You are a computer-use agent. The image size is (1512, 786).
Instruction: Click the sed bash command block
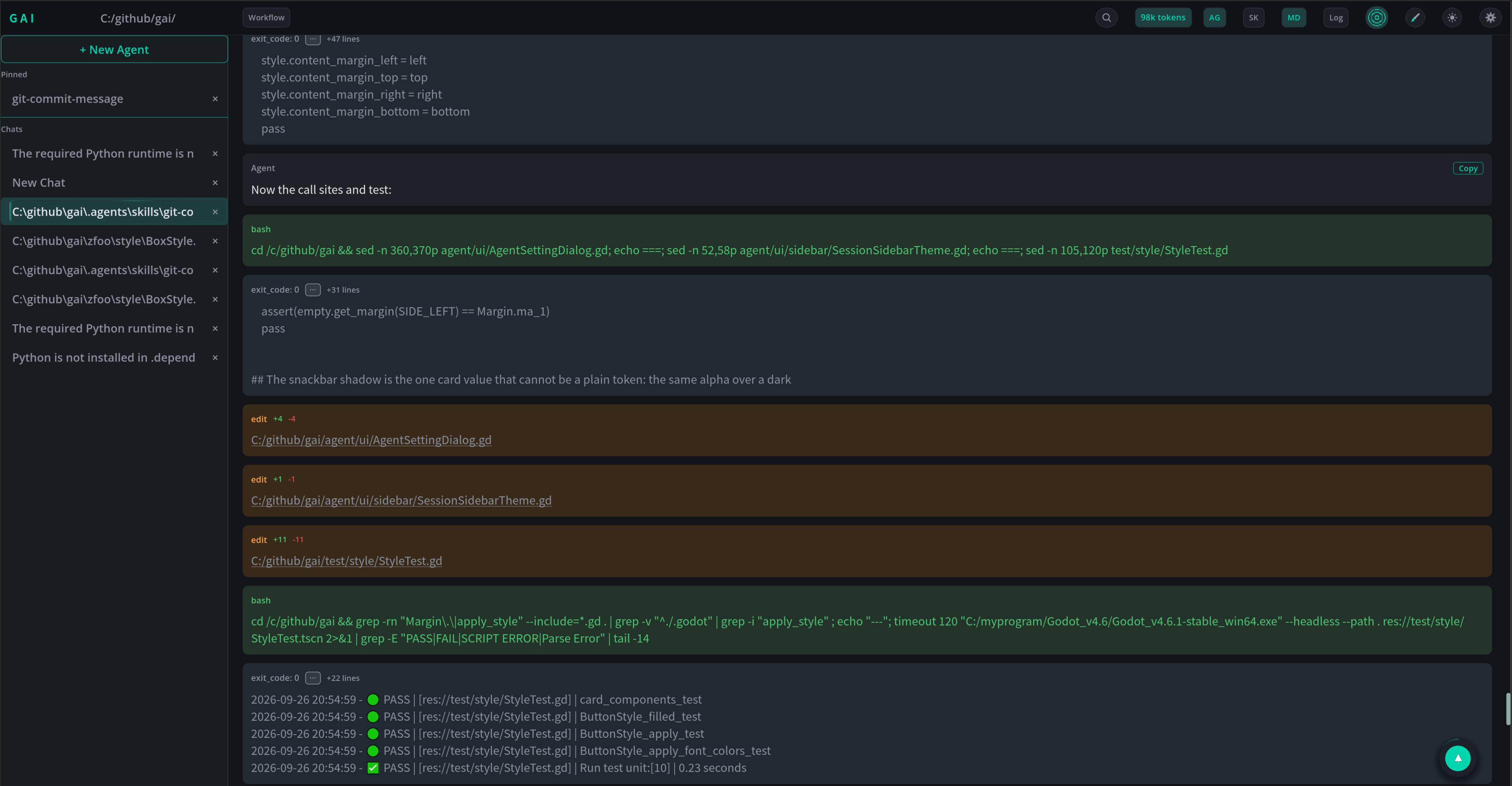click(x=867, y=240)
